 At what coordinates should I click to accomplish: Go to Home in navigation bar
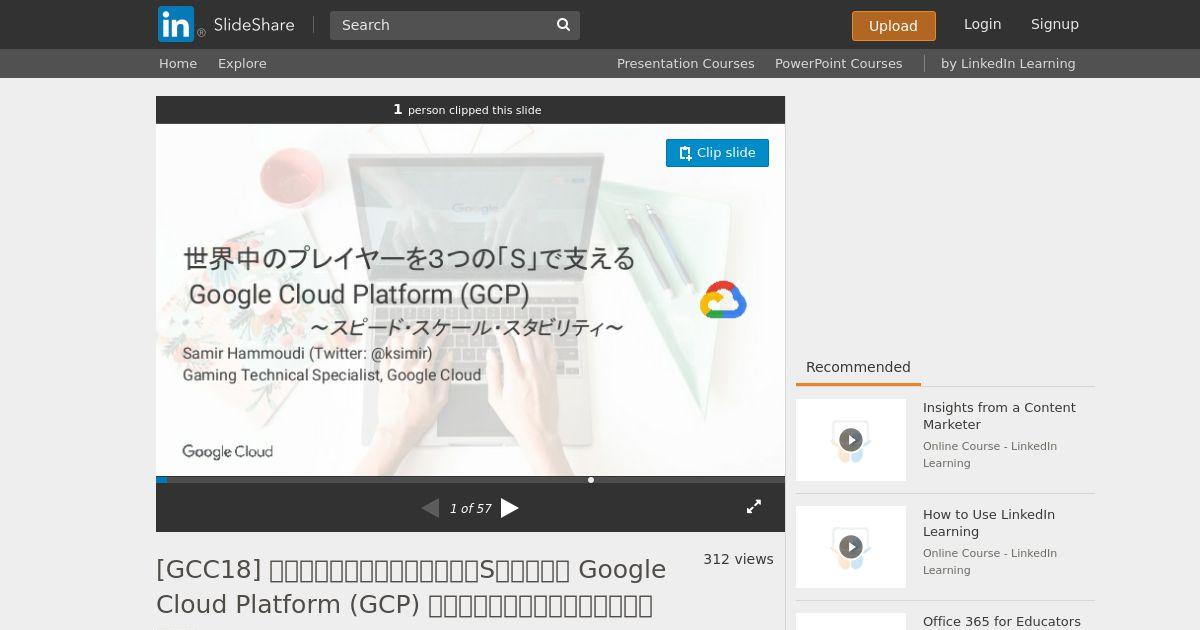click(178, 63)
